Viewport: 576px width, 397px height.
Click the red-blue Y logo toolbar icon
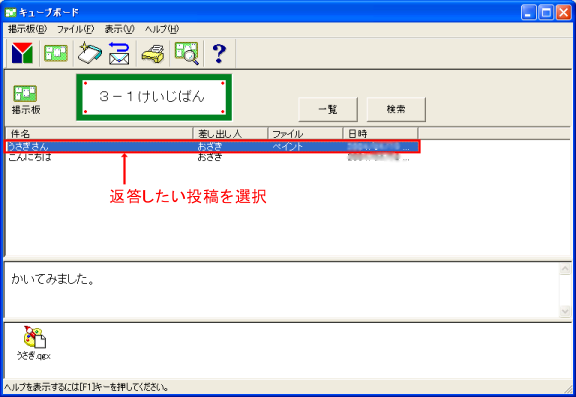click(x=22, y=53)
